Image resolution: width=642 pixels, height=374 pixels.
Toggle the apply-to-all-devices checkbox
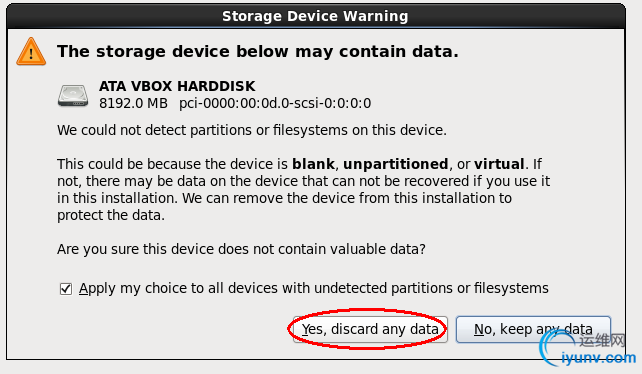[x=66, y=289]
